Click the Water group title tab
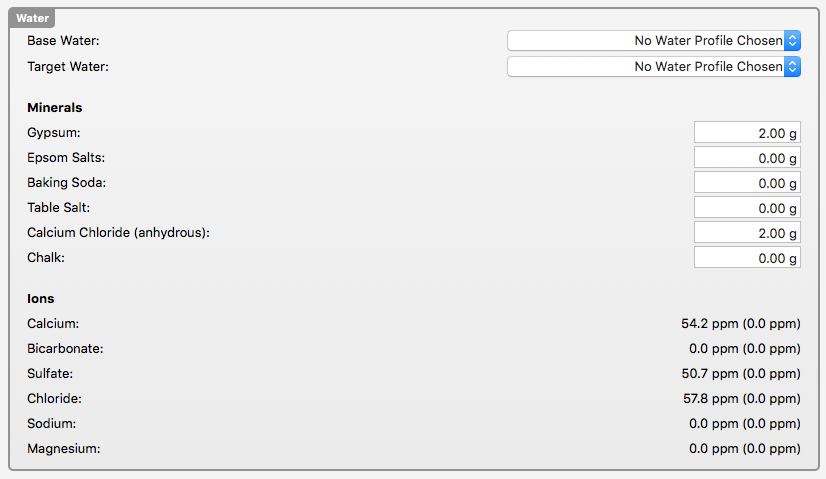The width and height of the screenshot is (826, 479). 33,18
